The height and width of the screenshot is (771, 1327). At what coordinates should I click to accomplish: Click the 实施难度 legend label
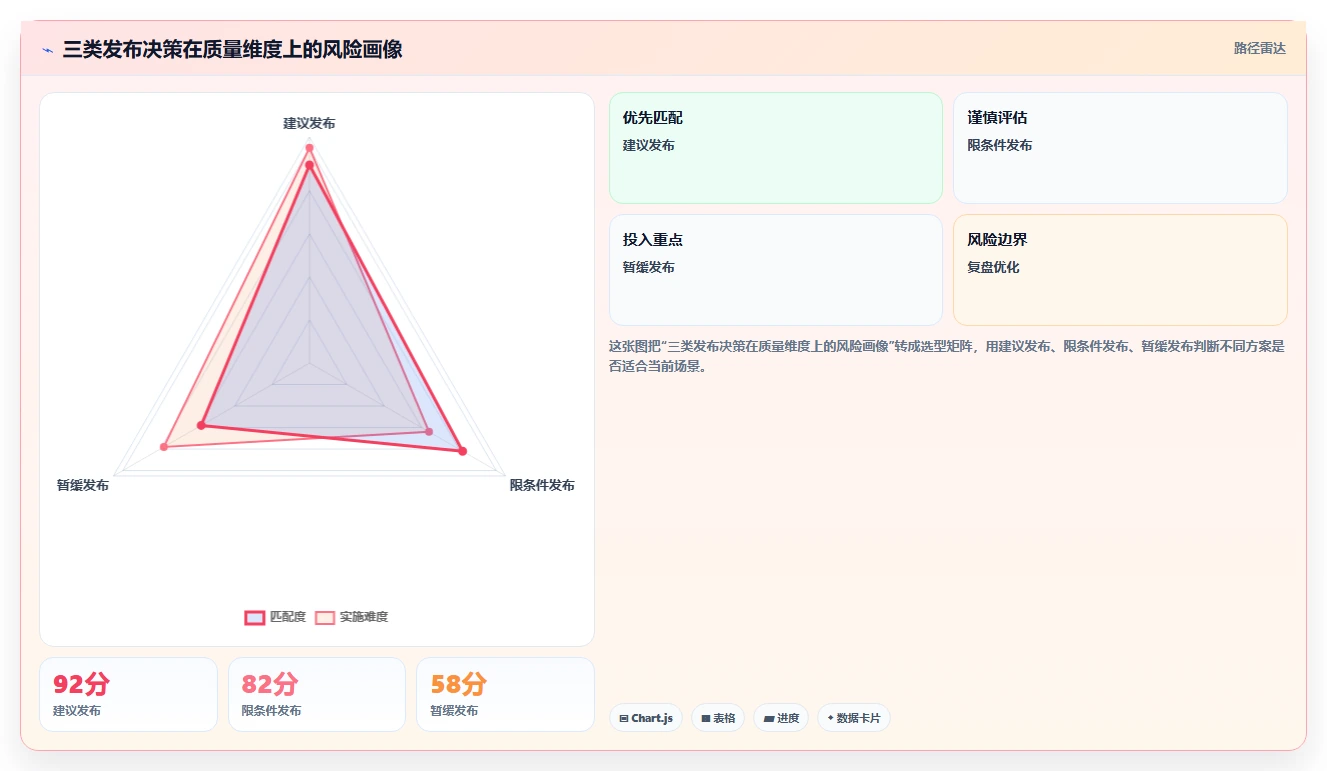pyautogui.click(x=364, y=617)
